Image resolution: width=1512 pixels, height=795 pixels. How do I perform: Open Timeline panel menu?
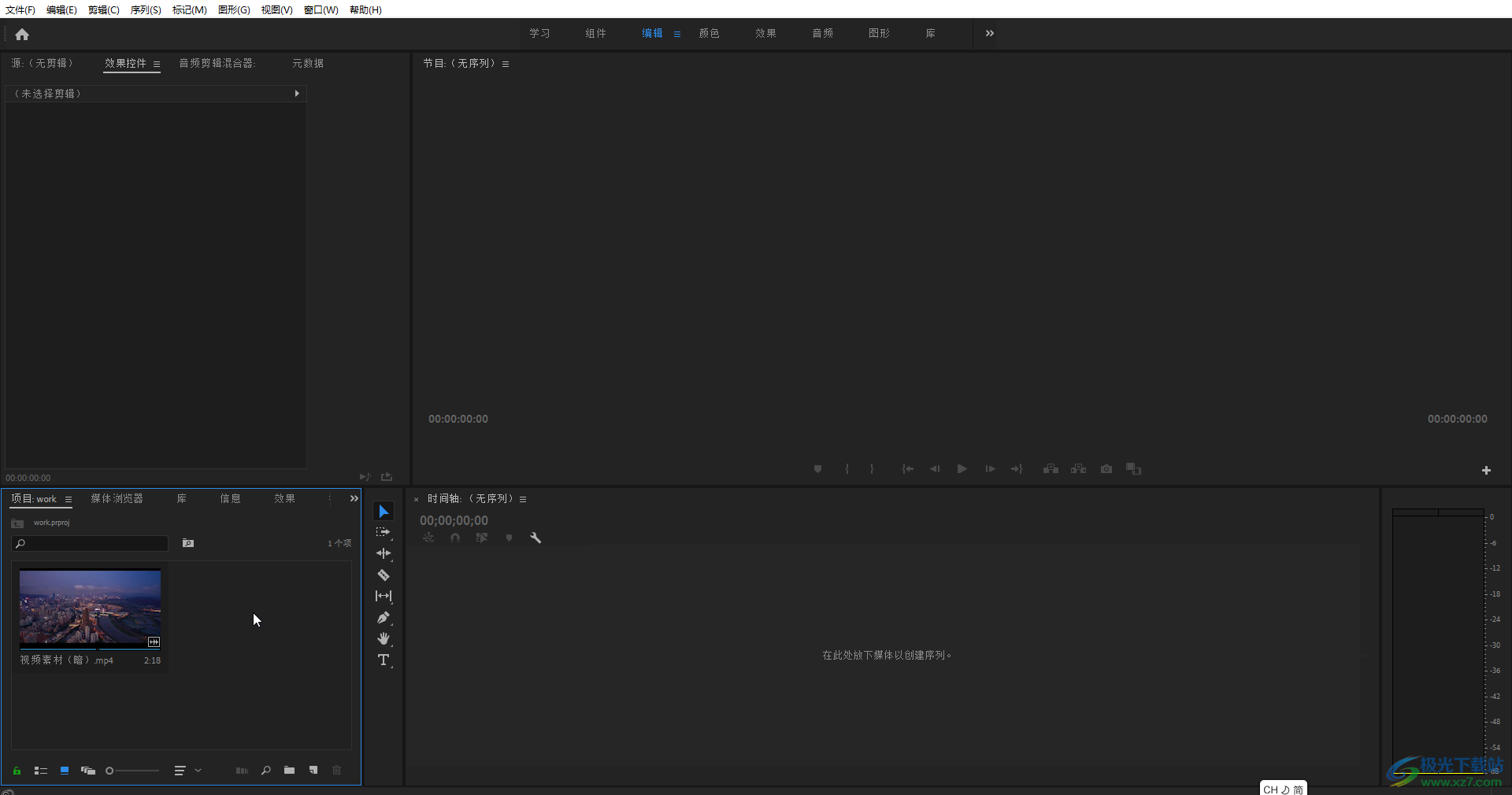523,499
